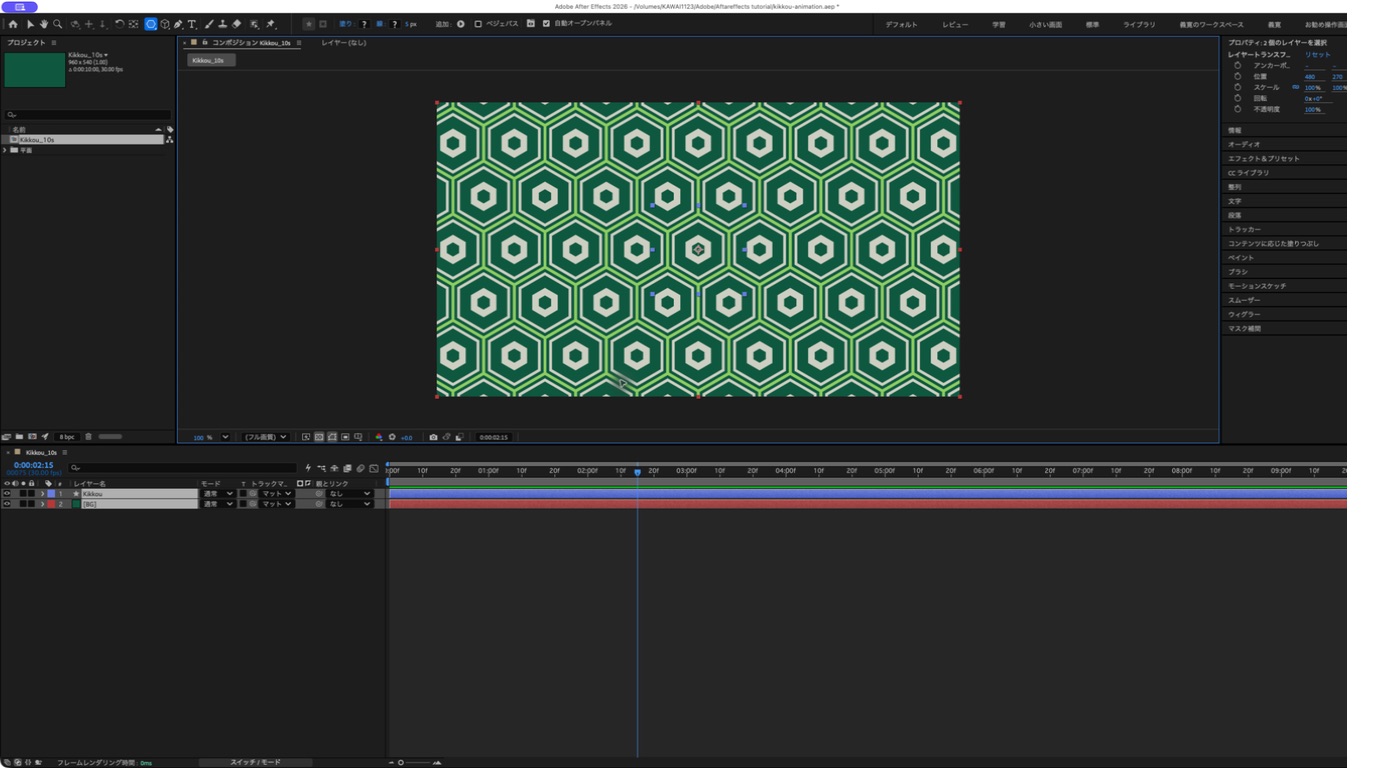Select the Hand tool in toolbar

(x=44, y=24)
